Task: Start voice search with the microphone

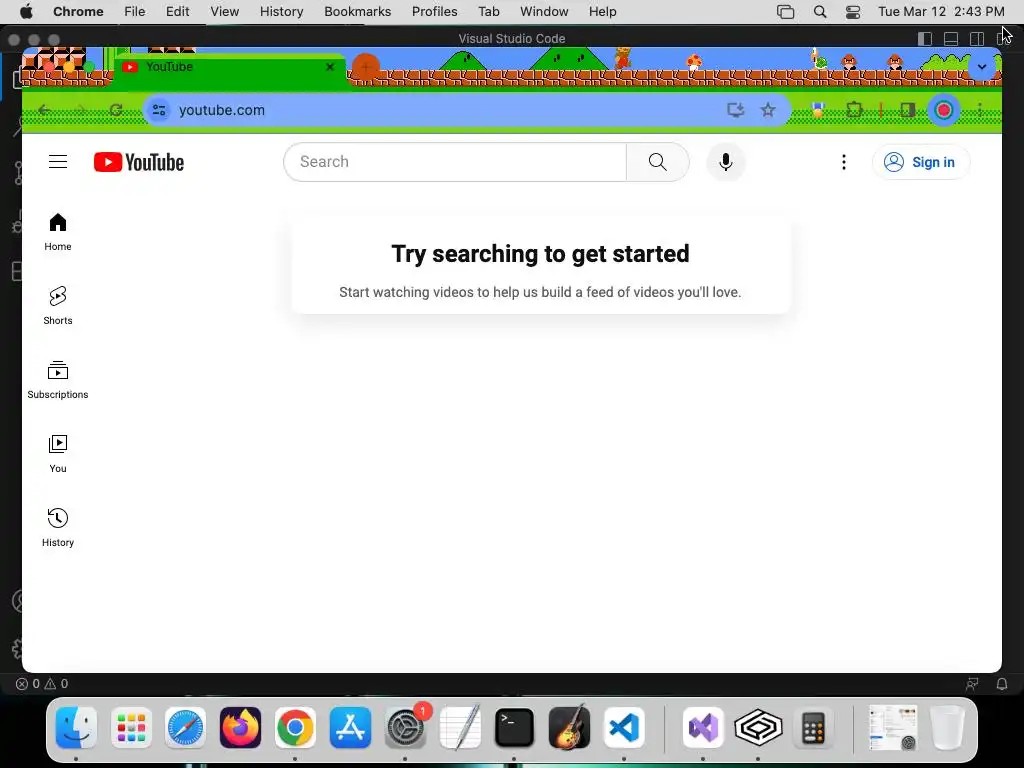Action: 726,161
